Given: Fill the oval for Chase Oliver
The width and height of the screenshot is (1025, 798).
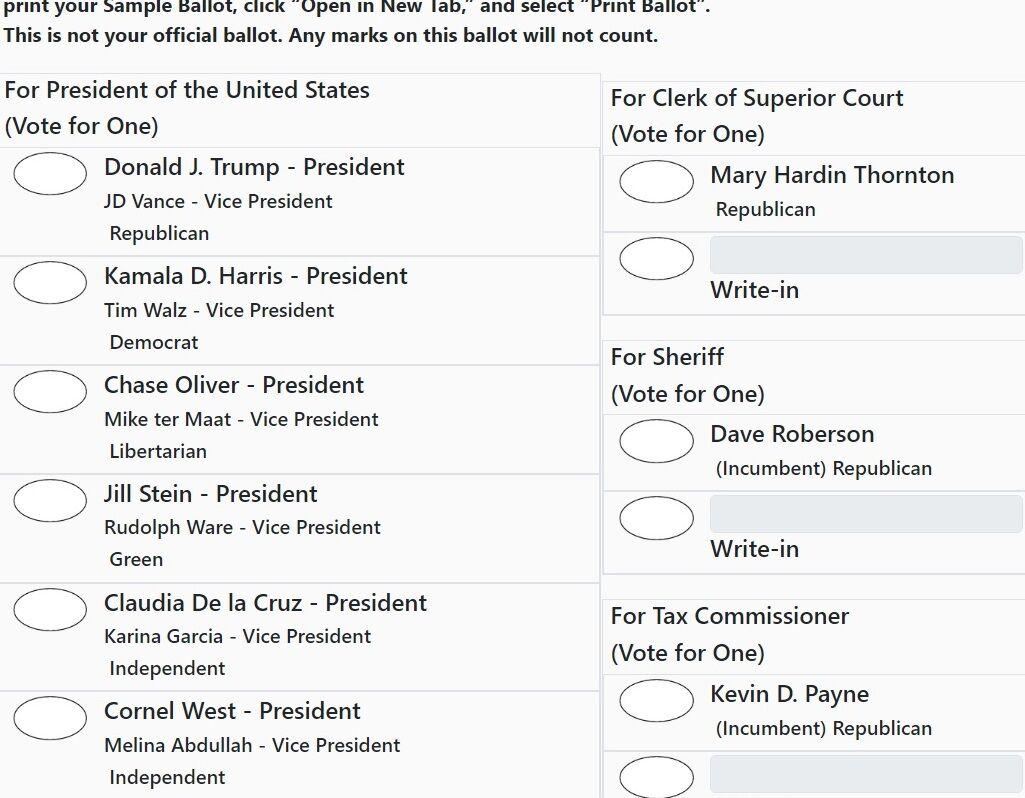Looking at the screenshot, I should click(x=50, y=391).
